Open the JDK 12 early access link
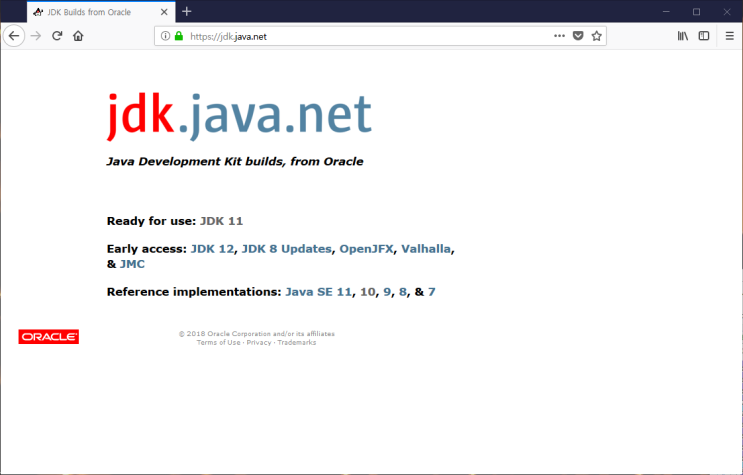The height and width of the screenshot is (475, 743). (212, 248)
